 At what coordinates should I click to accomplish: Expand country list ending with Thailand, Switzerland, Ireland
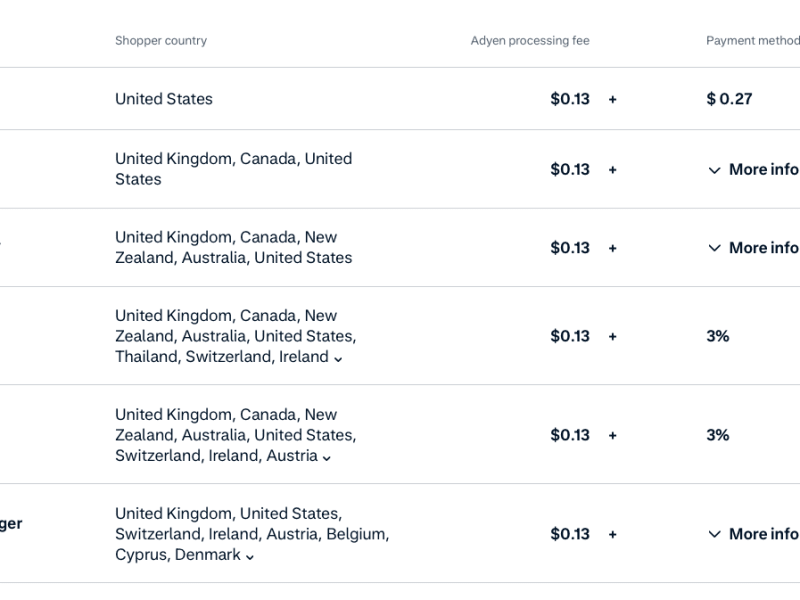coord(338,359)
